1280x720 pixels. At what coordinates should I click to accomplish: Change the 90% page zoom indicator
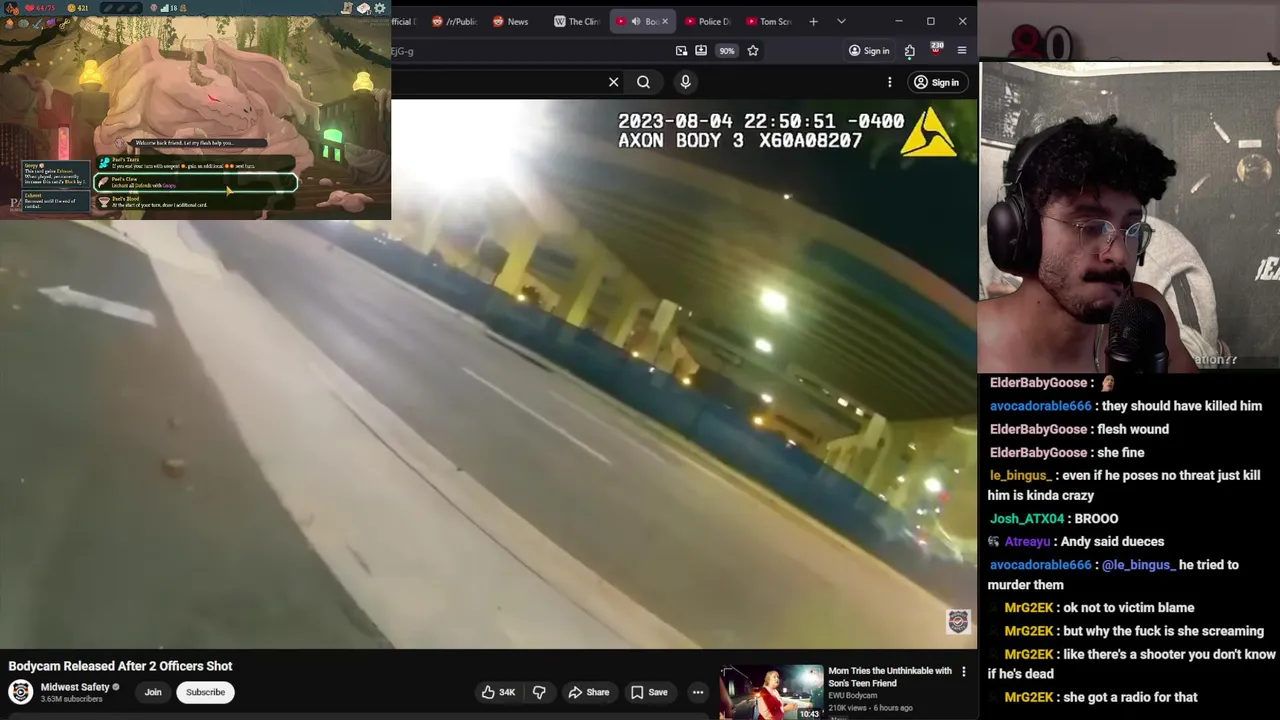pos(727,51)
